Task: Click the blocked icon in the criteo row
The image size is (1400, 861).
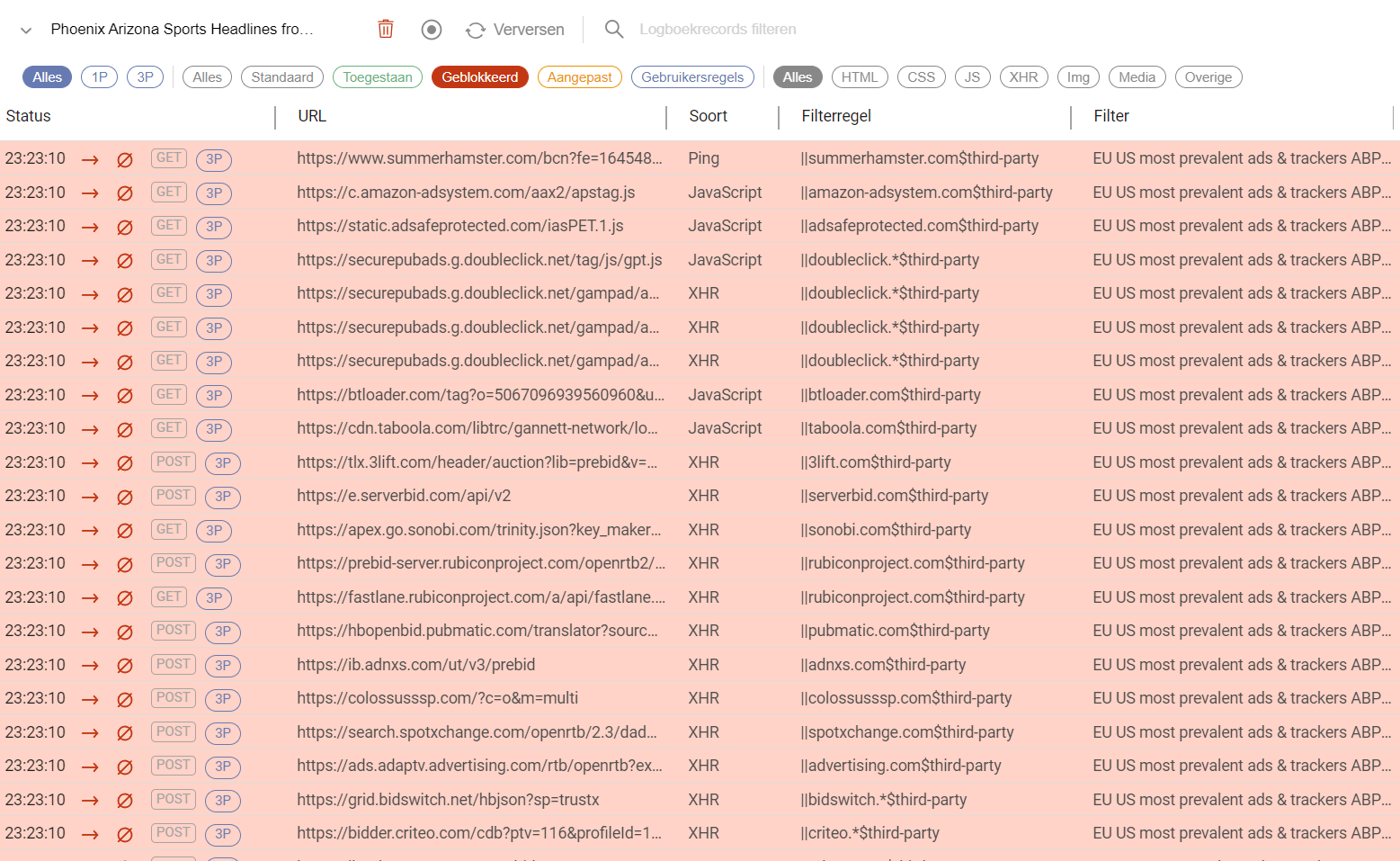Action: click(125, 834)
